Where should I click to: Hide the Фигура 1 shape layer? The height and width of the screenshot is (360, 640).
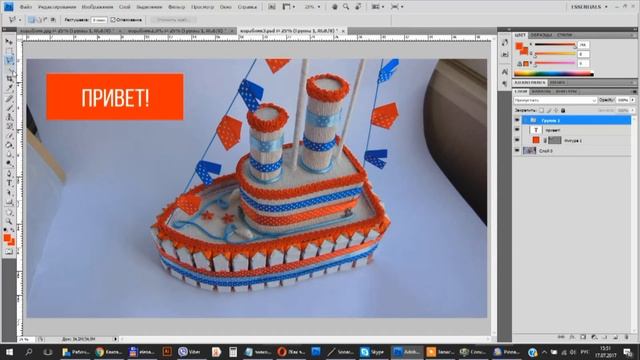click(x=517, y=140)
